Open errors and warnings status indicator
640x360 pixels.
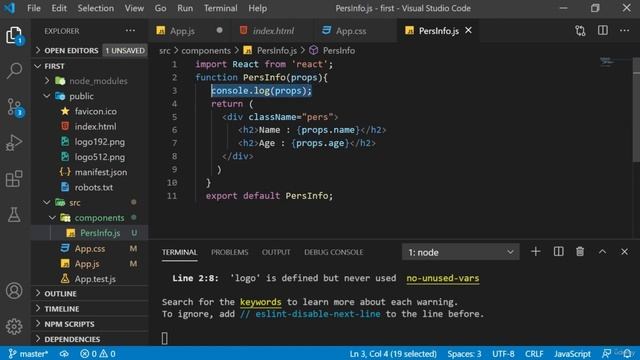pyautogui.click(x=98, y=353)
